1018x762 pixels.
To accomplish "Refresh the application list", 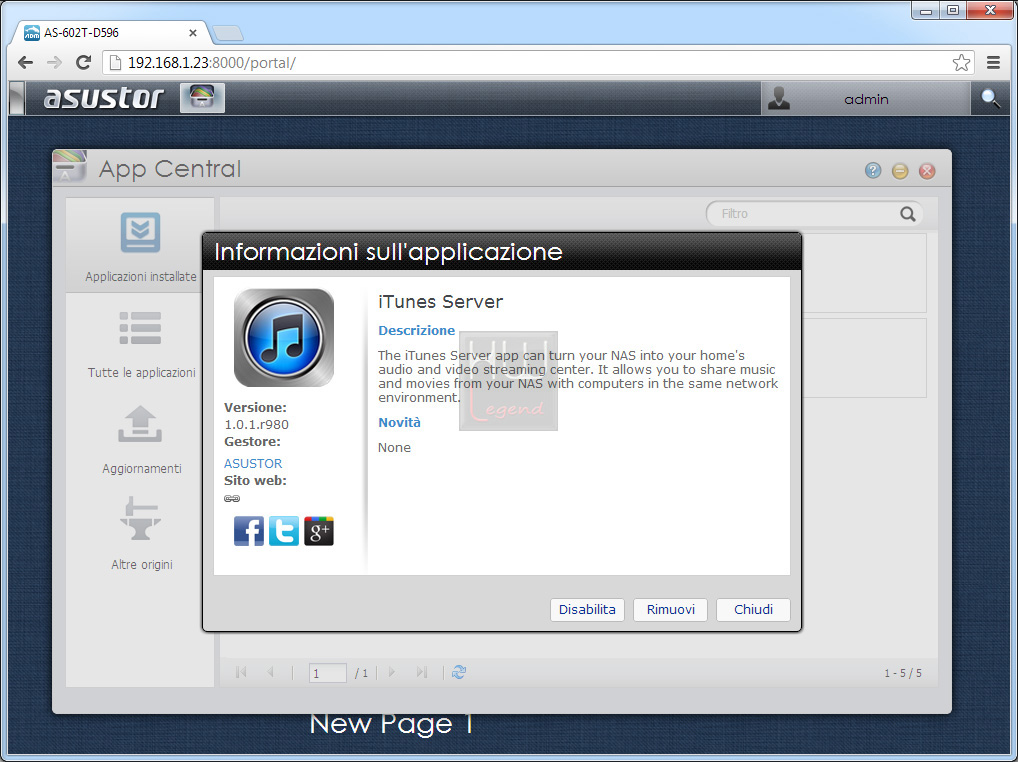I will 459,672.
